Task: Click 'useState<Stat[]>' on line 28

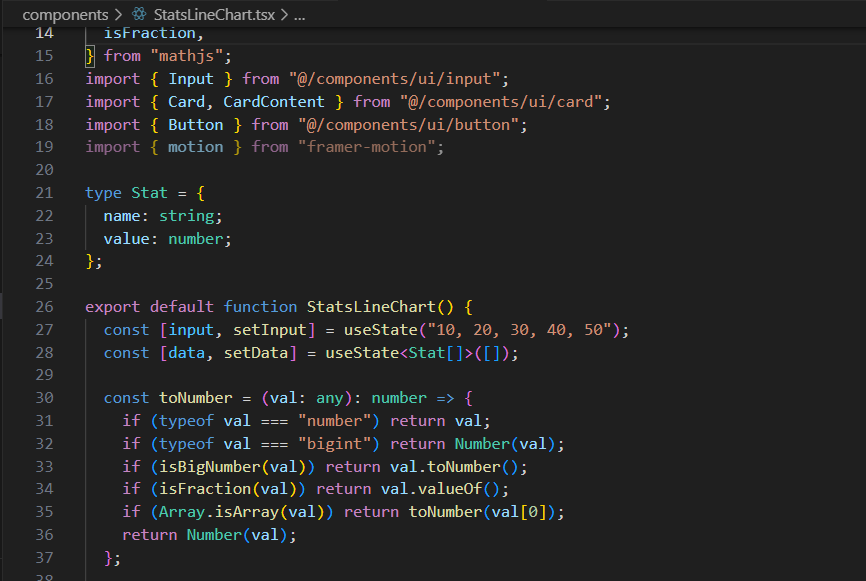Action: (399, 353)
